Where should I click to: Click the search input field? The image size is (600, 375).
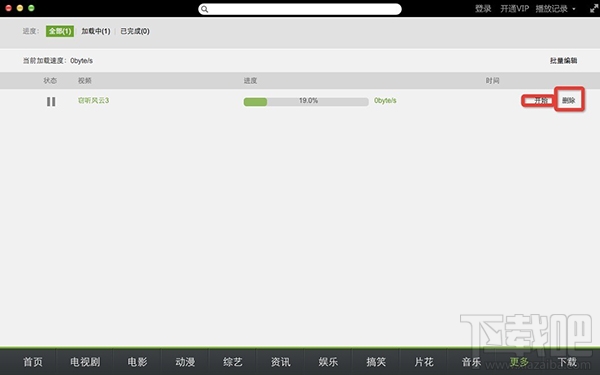pyautogui.click(x=300, y=9)
